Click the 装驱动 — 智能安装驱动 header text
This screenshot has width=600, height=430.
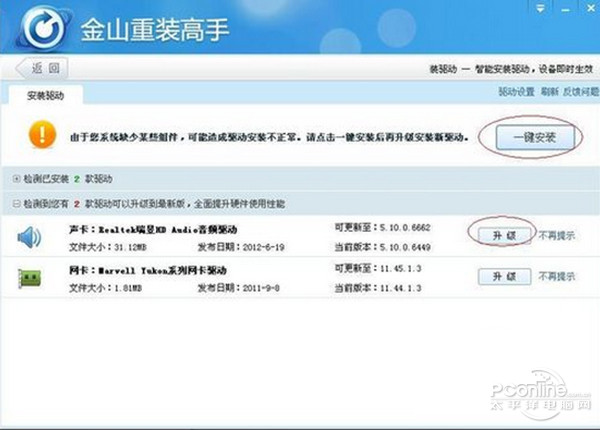(x=511, y=69)
